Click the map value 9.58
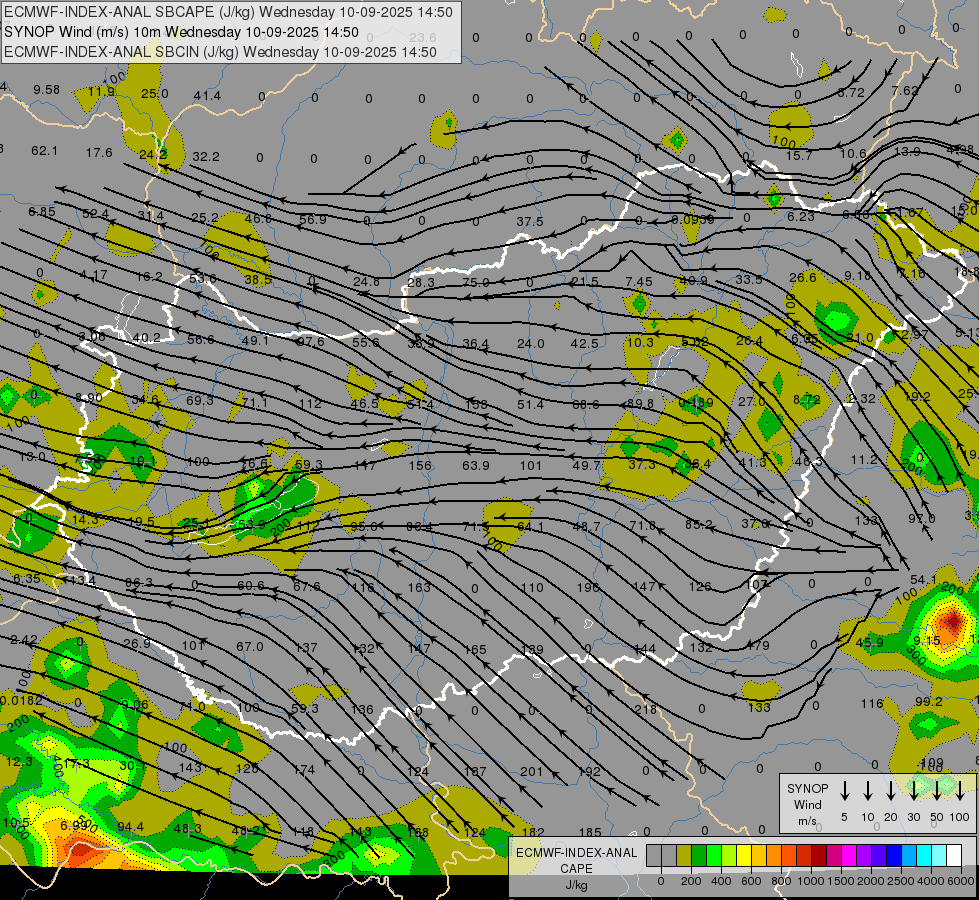This screenshot has width=979, height=900. tap(46, 90)
